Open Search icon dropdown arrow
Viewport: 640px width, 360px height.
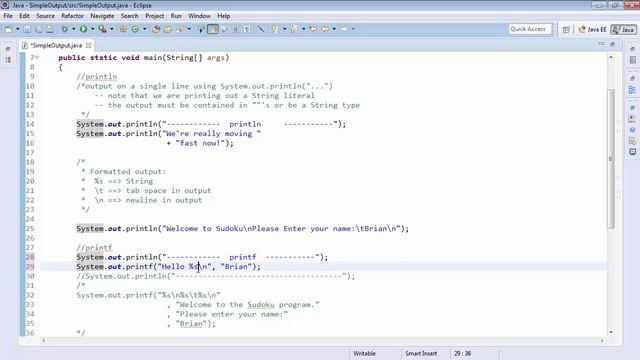(x=189, y=29)
